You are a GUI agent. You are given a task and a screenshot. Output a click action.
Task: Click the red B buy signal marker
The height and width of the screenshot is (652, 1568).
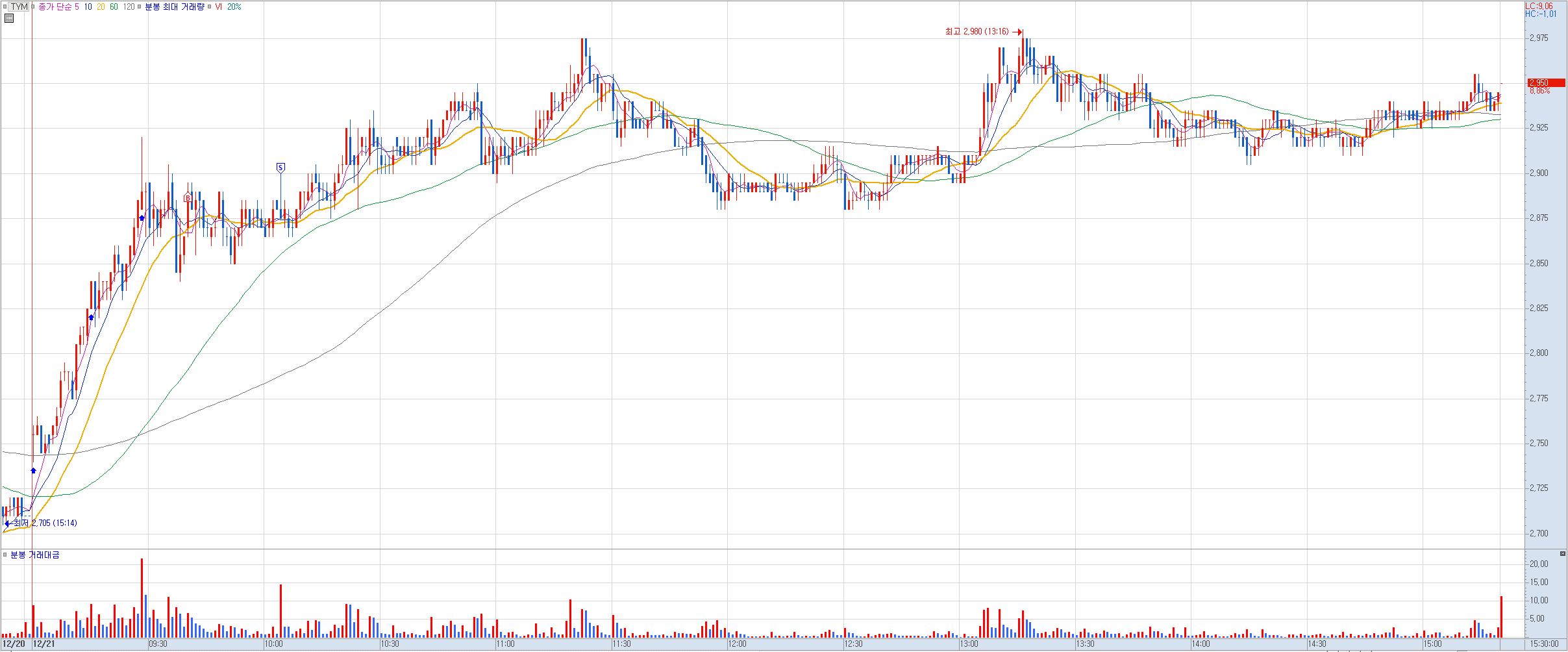coord(188,197)
